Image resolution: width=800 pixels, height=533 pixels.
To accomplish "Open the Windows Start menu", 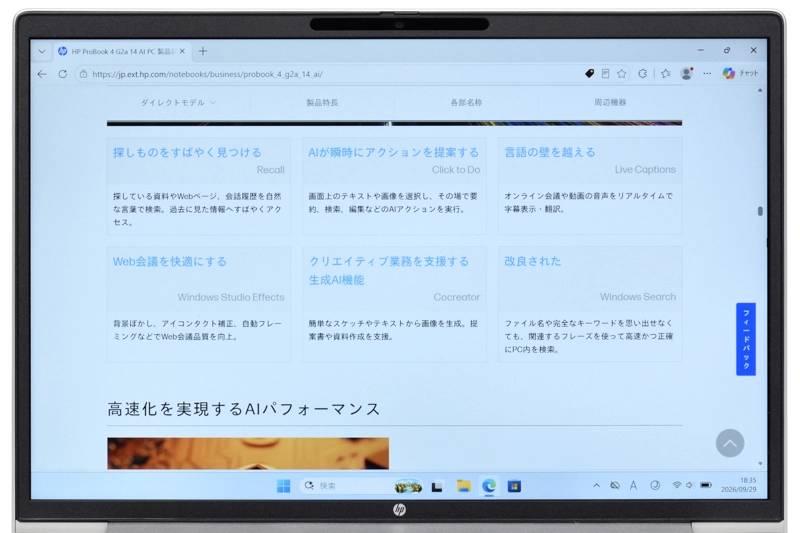I will (x=283, y=486).
